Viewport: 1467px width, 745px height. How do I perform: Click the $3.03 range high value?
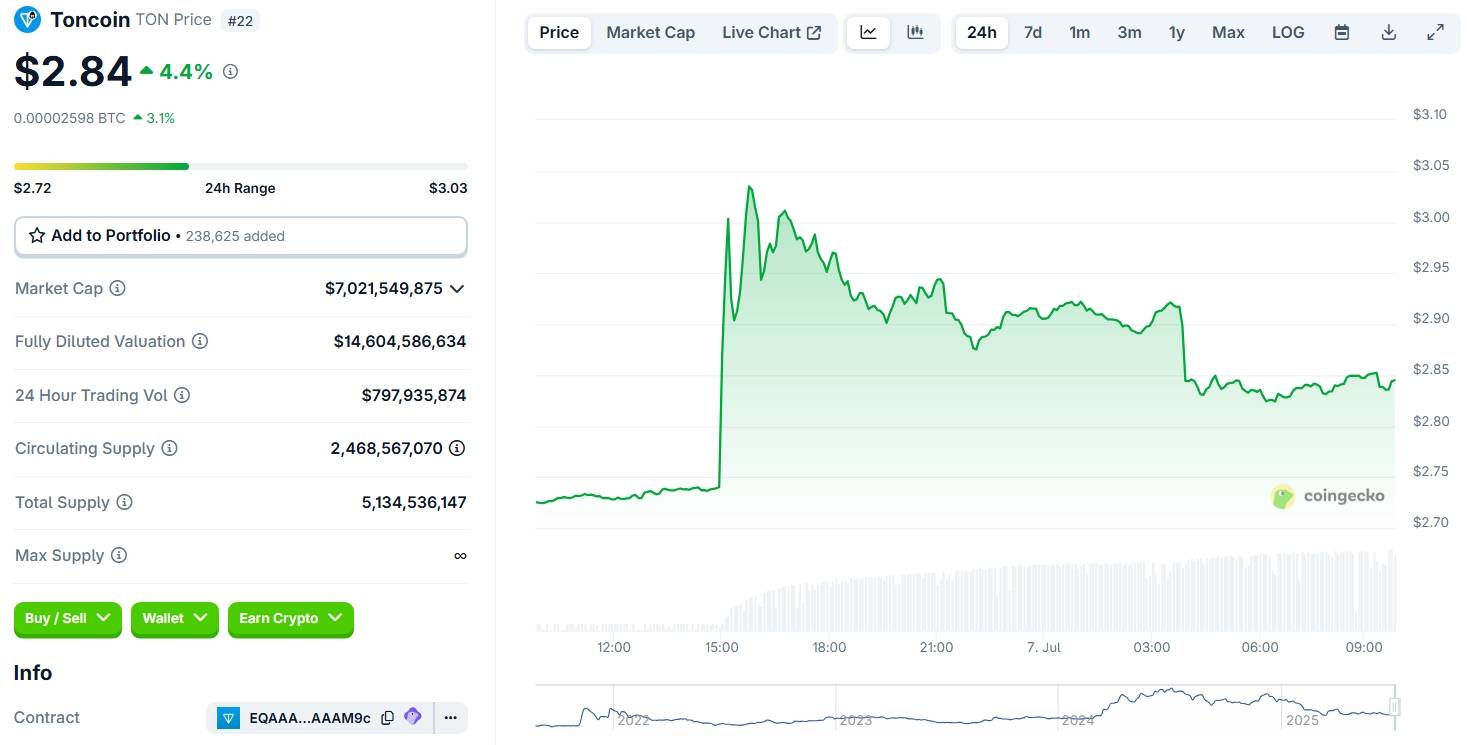pos(448,188)
